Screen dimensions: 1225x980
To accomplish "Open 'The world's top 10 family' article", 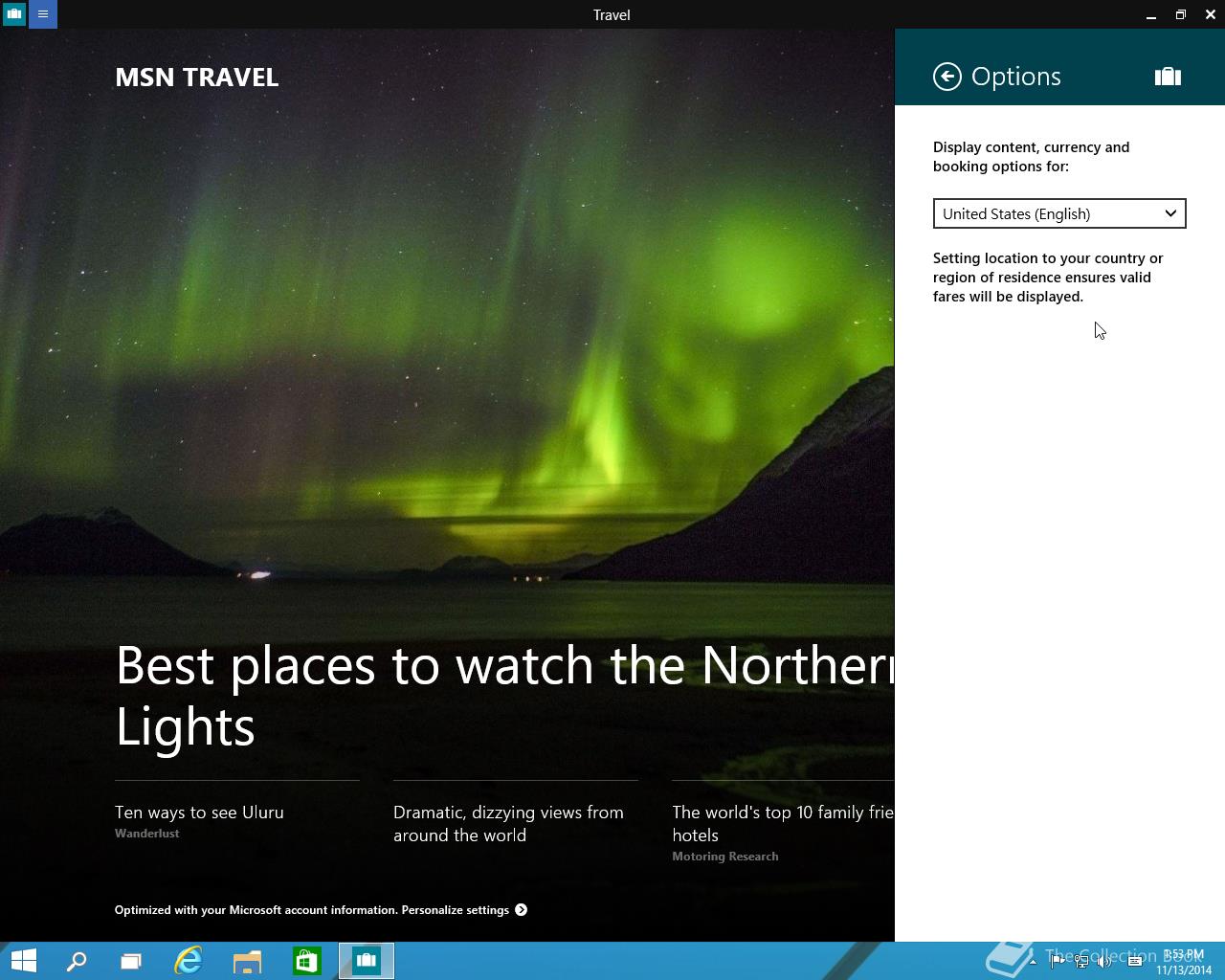I will (x=783, y=824).
